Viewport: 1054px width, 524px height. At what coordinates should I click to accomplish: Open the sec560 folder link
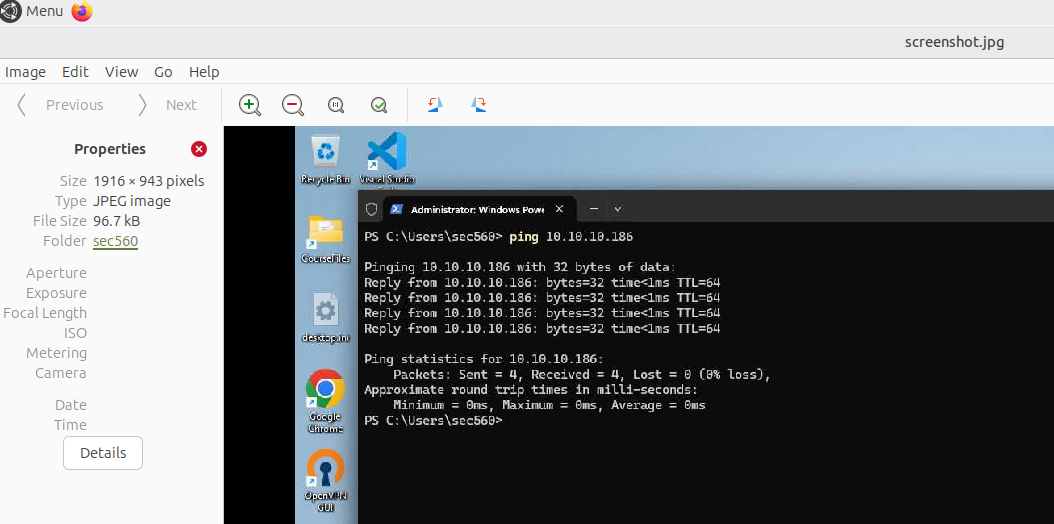click(115, 241)
